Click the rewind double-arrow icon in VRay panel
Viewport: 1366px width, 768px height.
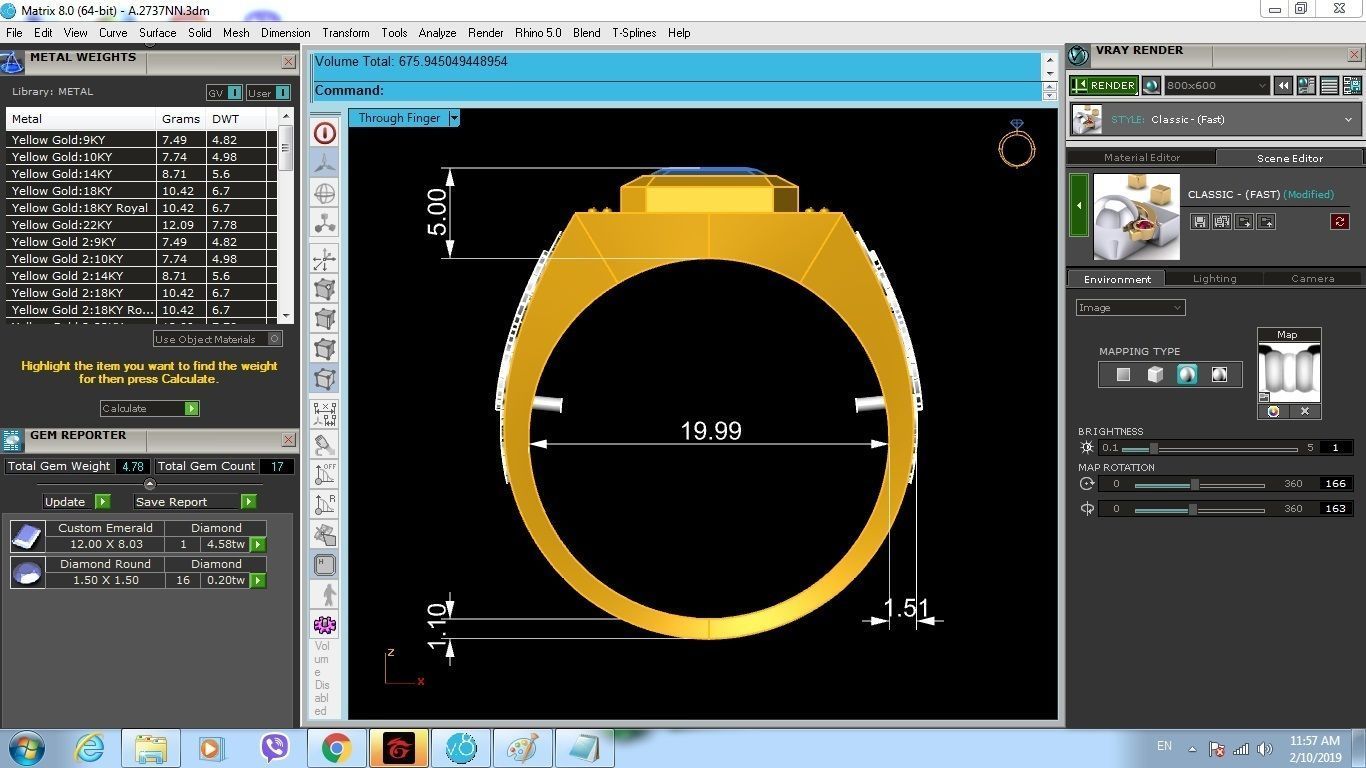pos(1283,86)
